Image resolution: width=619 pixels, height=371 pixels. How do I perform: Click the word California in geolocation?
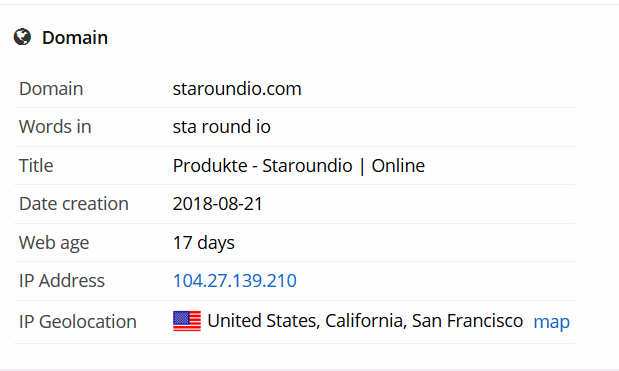pos(366,321)
